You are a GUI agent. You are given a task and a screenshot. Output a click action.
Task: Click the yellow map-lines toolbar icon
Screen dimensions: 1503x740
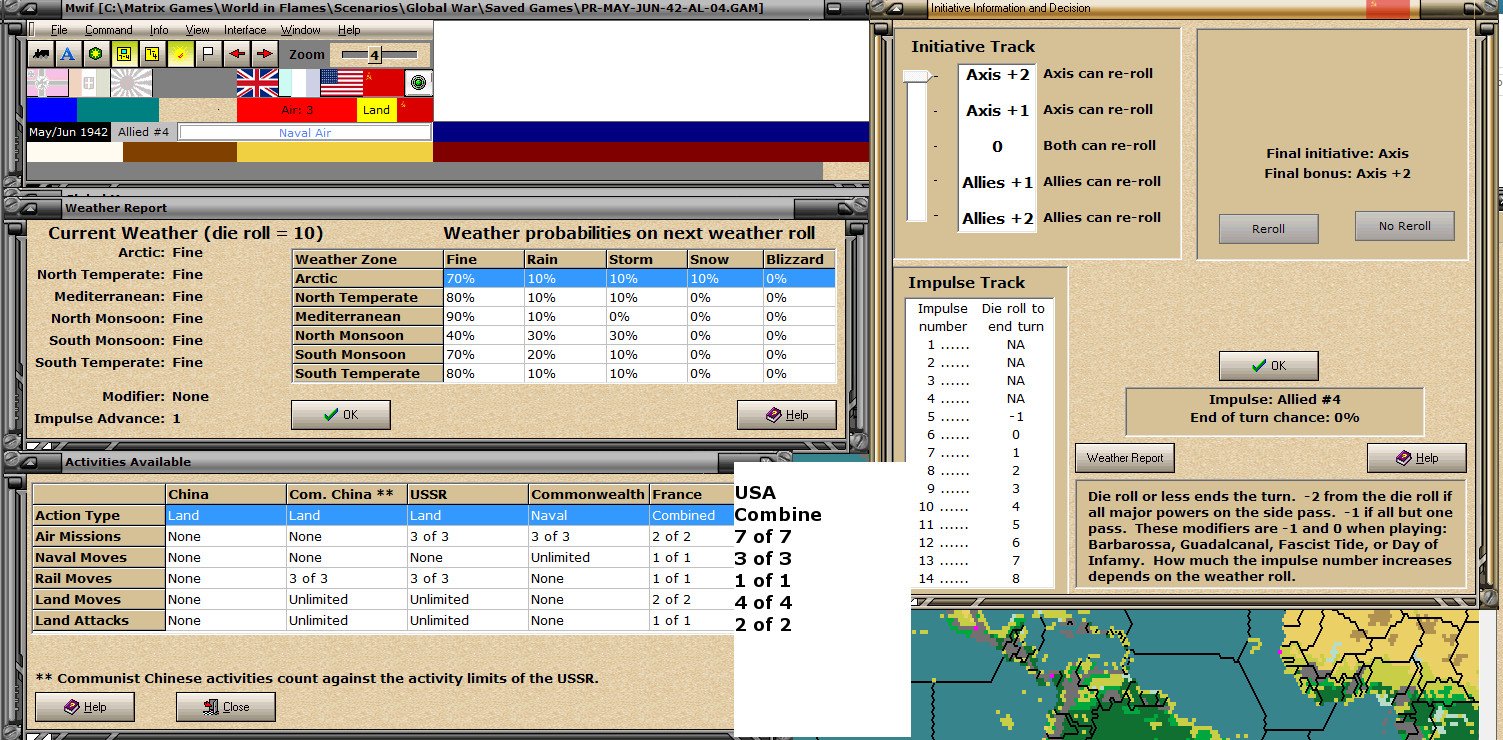[151, 54]
